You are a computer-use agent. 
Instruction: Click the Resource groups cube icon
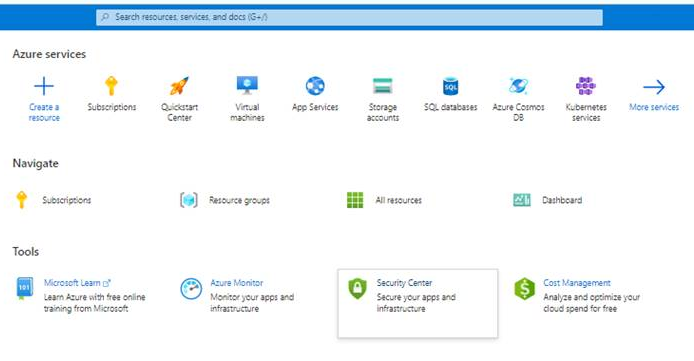189,200
